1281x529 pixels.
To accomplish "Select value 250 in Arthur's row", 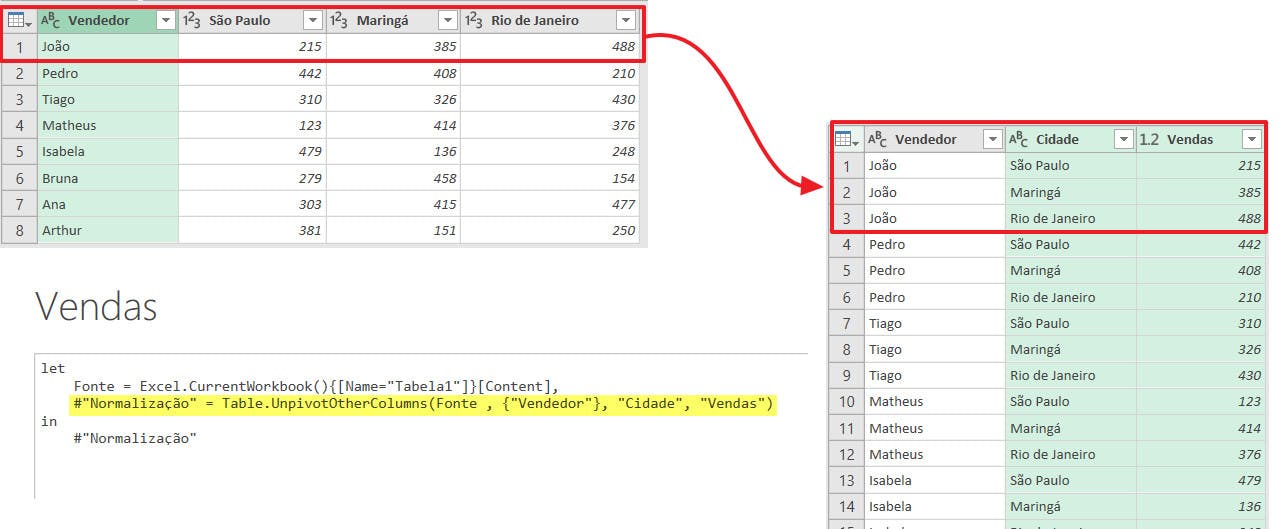I will pos(550,231).
